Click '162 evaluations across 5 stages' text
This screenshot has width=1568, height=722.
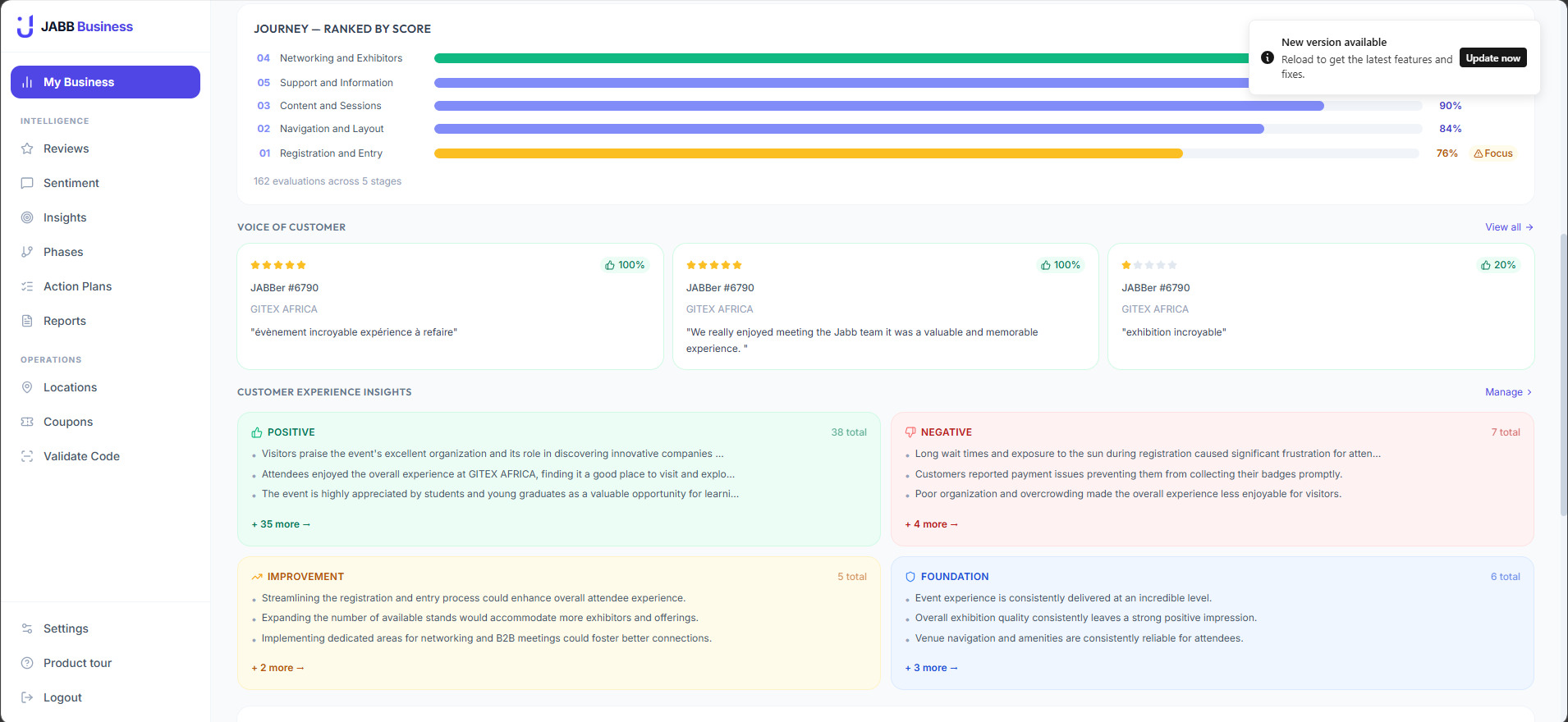click(328, 181)
